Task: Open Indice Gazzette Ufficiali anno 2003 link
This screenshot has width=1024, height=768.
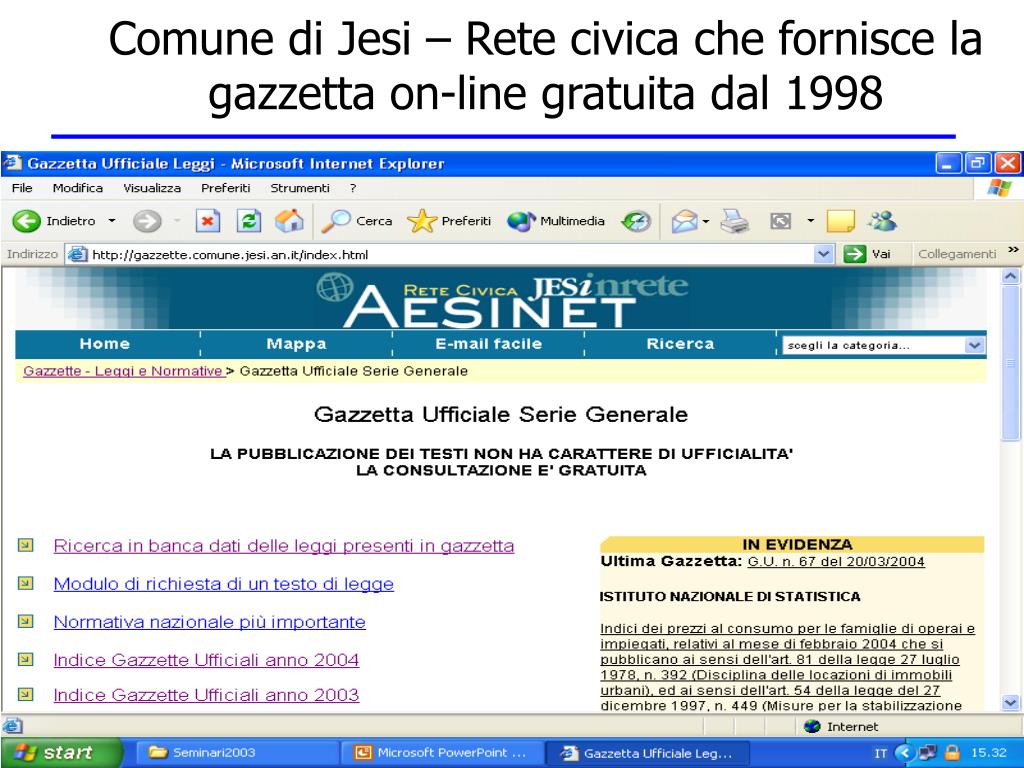Action: [206, 695]
